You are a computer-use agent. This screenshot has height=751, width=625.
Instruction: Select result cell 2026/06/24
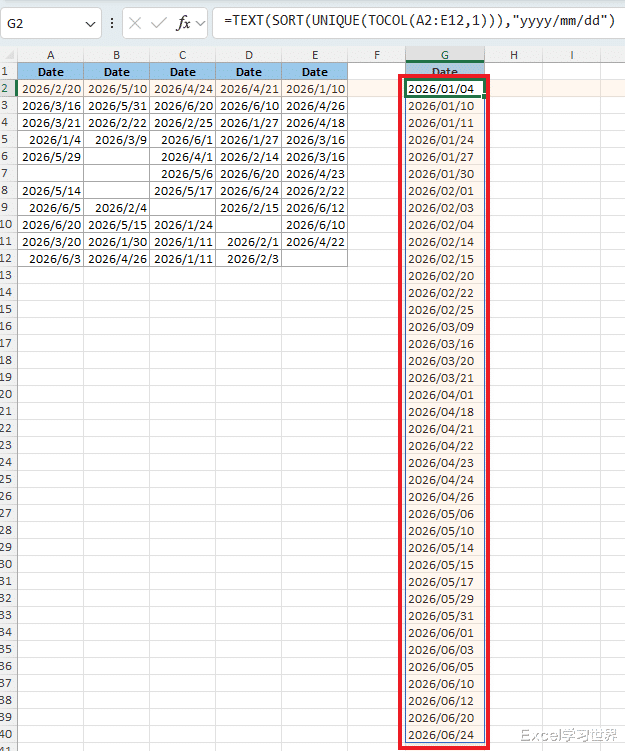click(x=445, y=735)
